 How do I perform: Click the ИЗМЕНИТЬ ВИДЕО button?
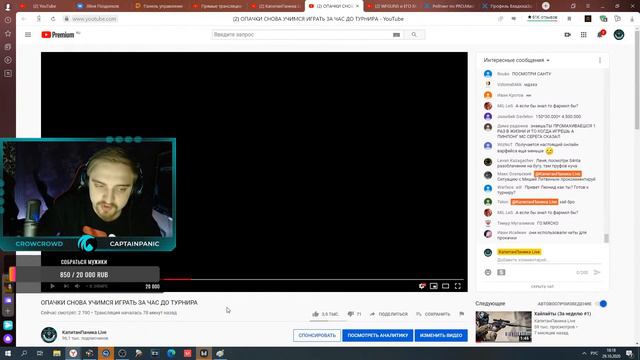click(441, 335)
